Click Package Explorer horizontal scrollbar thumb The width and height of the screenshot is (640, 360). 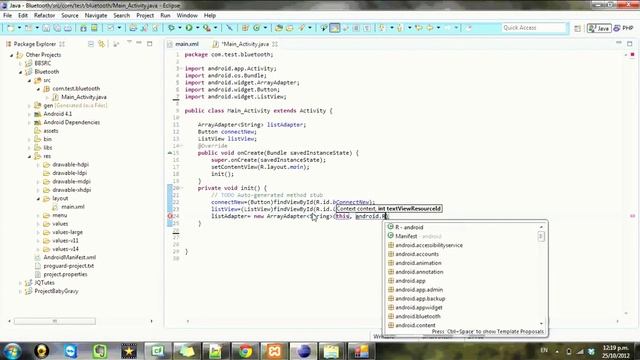coord(55,321)
